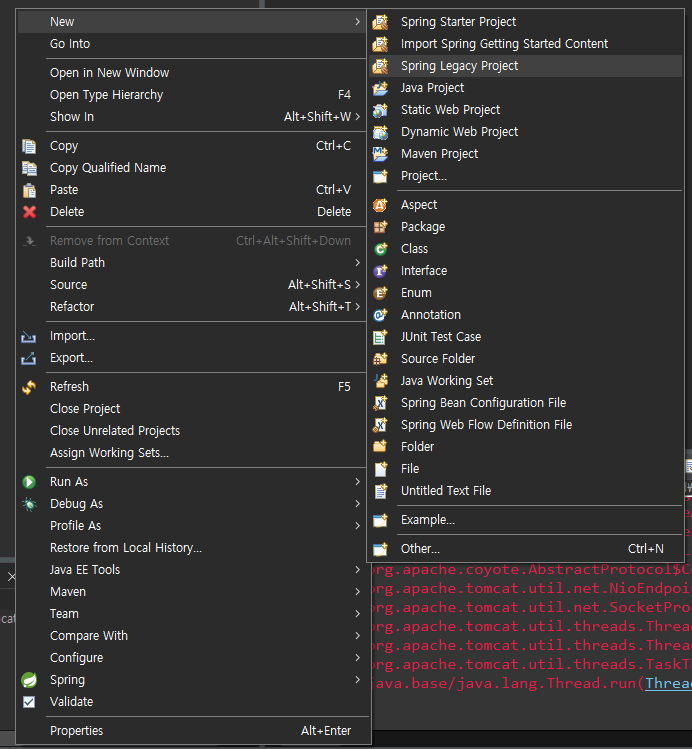692x749 pixels.
Task: Expand the Show In submenu arrow
Action: pos(357,117)
